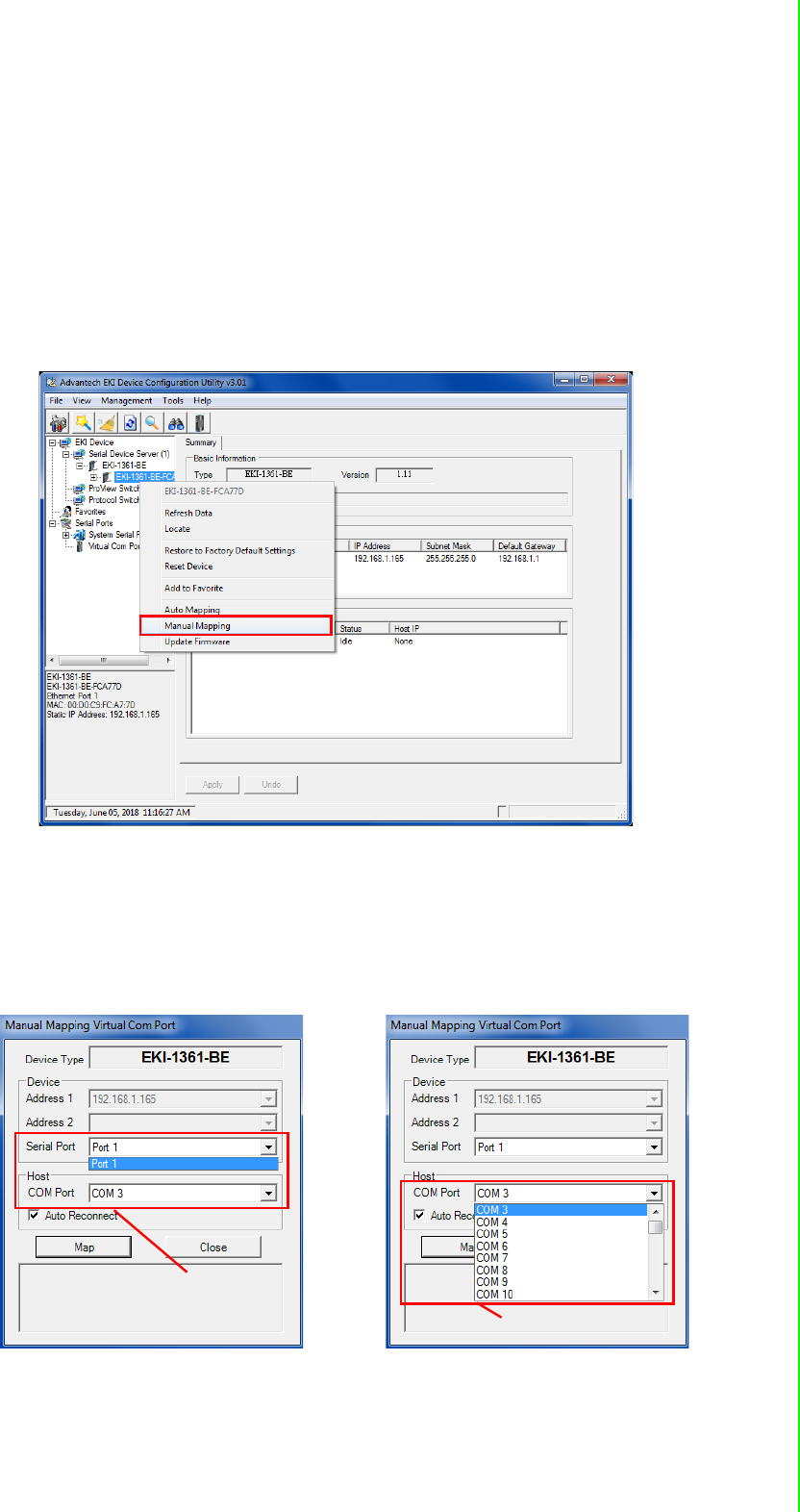Choose Locate from the context menu

[x=237, y=529]
